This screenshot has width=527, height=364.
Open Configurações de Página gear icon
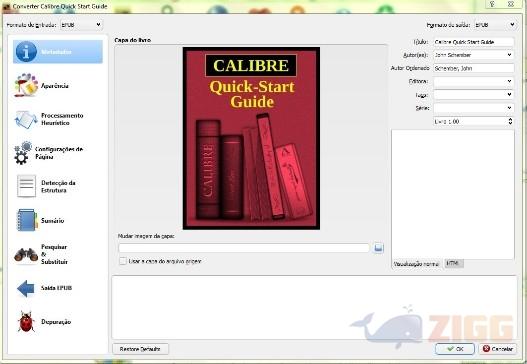[x=23, y=153]
